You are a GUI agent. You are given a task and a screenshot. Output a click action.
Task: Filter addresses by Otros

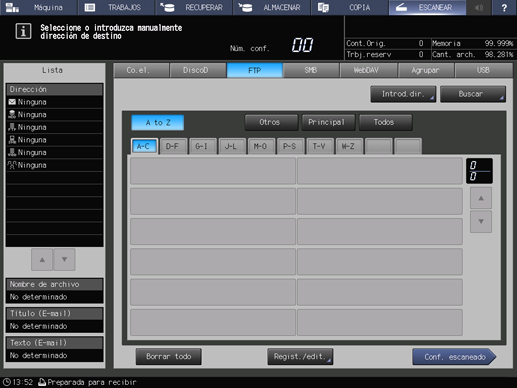[x=271, y=122]
